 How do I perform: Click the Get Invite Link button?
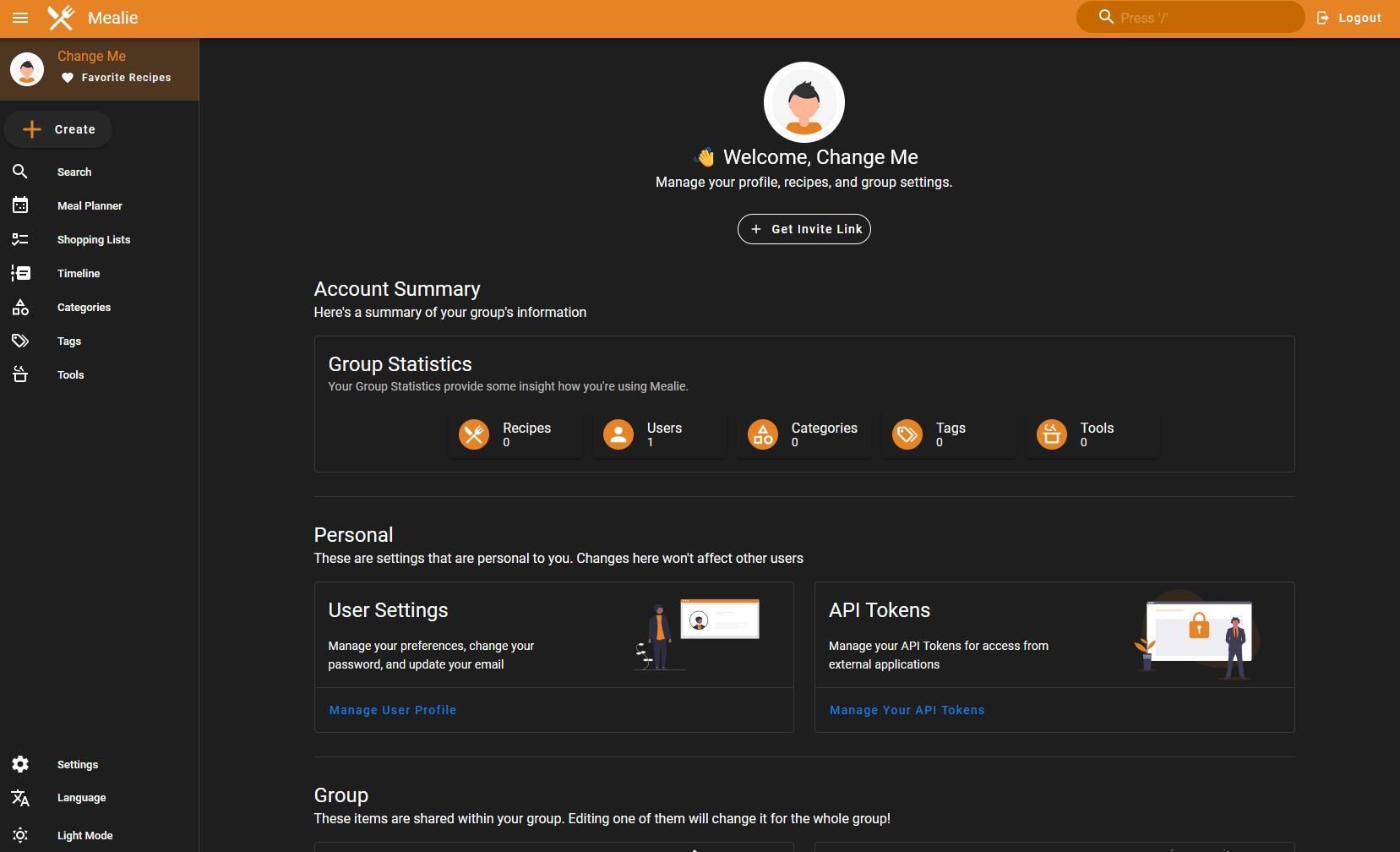point(804,229)
